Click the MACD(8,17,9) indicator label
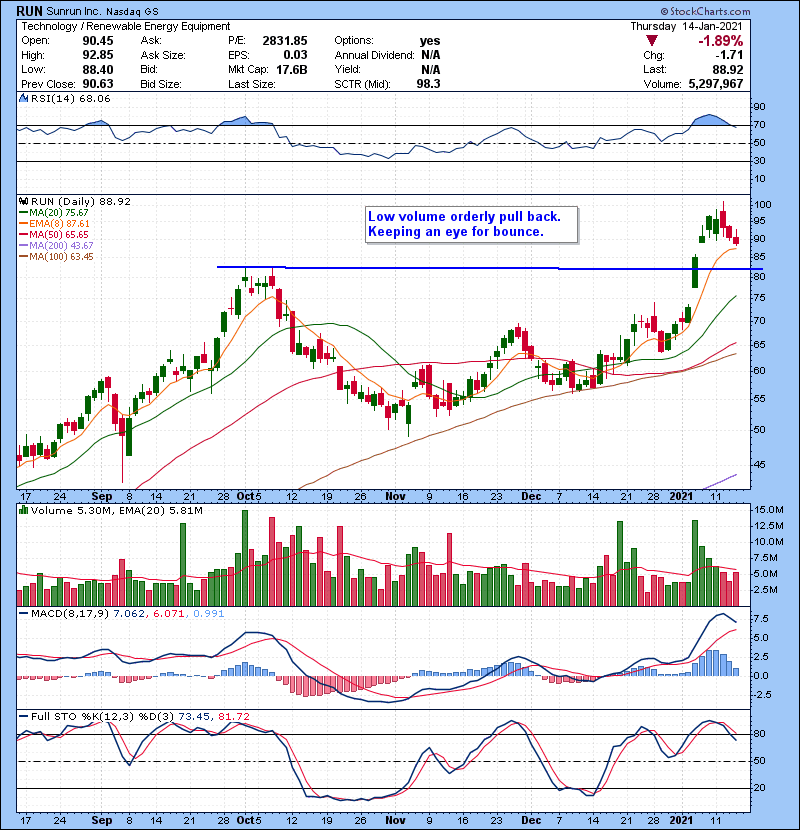 pos(70,614)
